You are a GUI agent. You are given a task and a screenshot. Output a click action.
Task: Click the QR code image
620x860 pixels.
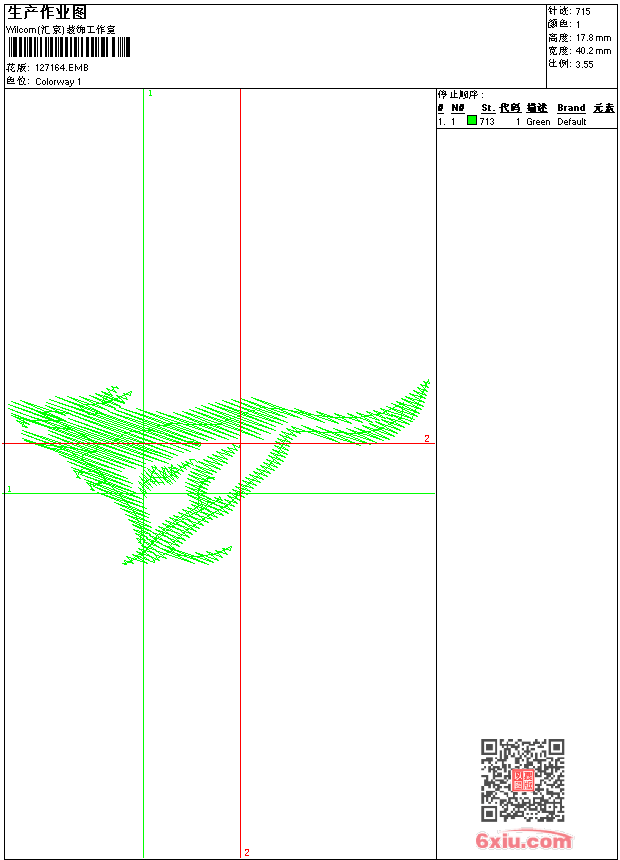pos(523,780)
